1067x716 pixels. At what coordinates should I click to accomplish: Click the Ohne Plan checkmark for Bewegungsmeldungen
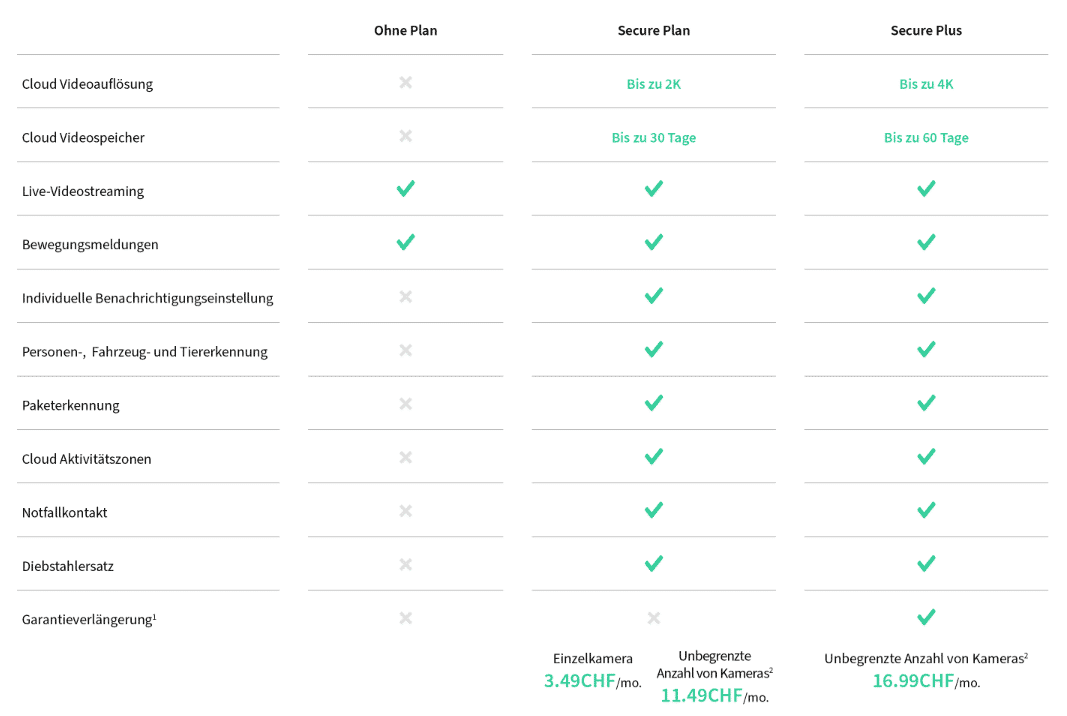pyautogui.click(x=406, y=242)
